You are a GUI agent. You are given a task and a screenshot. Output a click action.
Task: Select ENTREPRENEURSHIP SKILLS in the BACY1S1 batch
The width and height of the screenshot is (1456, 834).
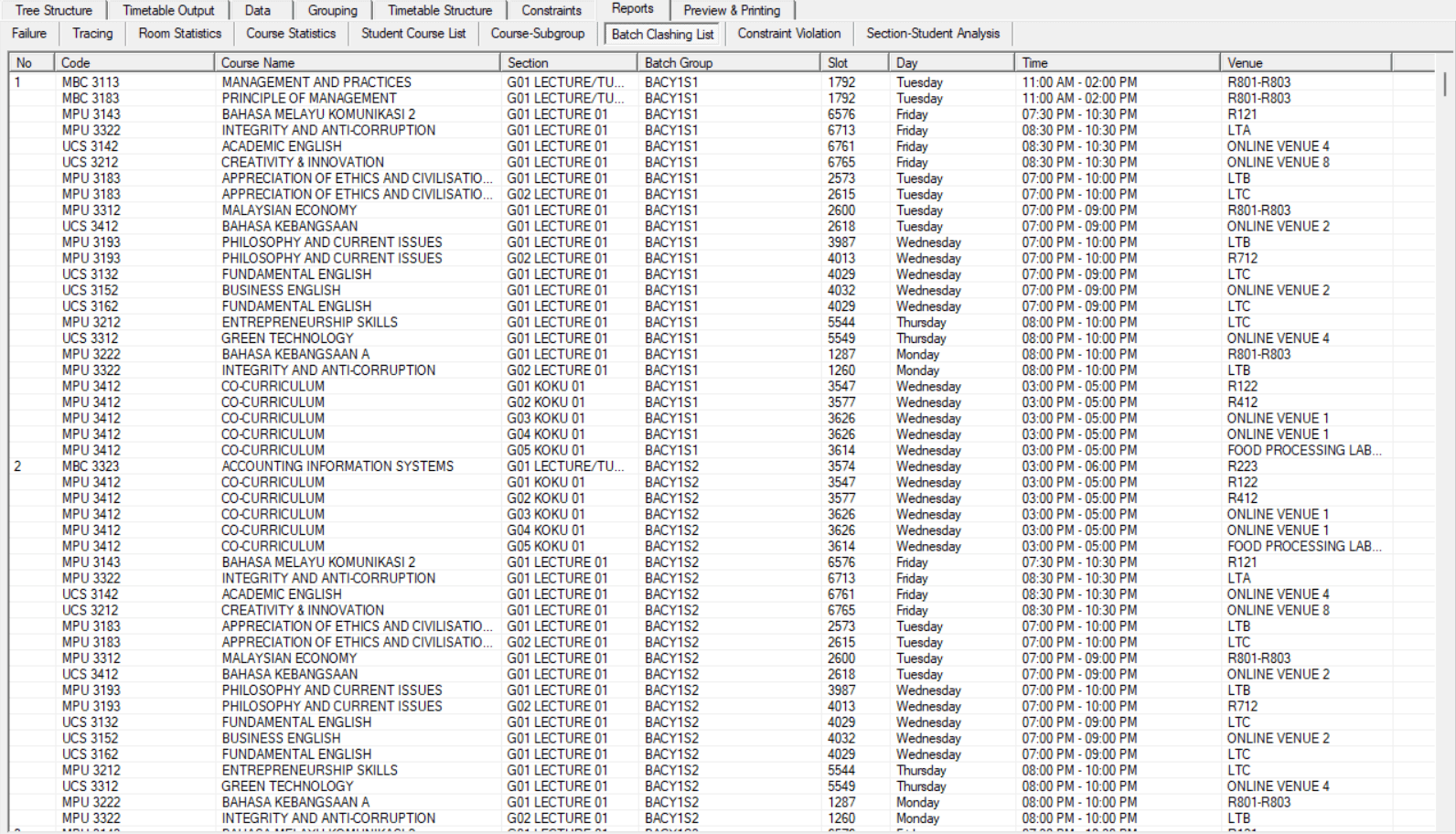(x=309, y=322)
